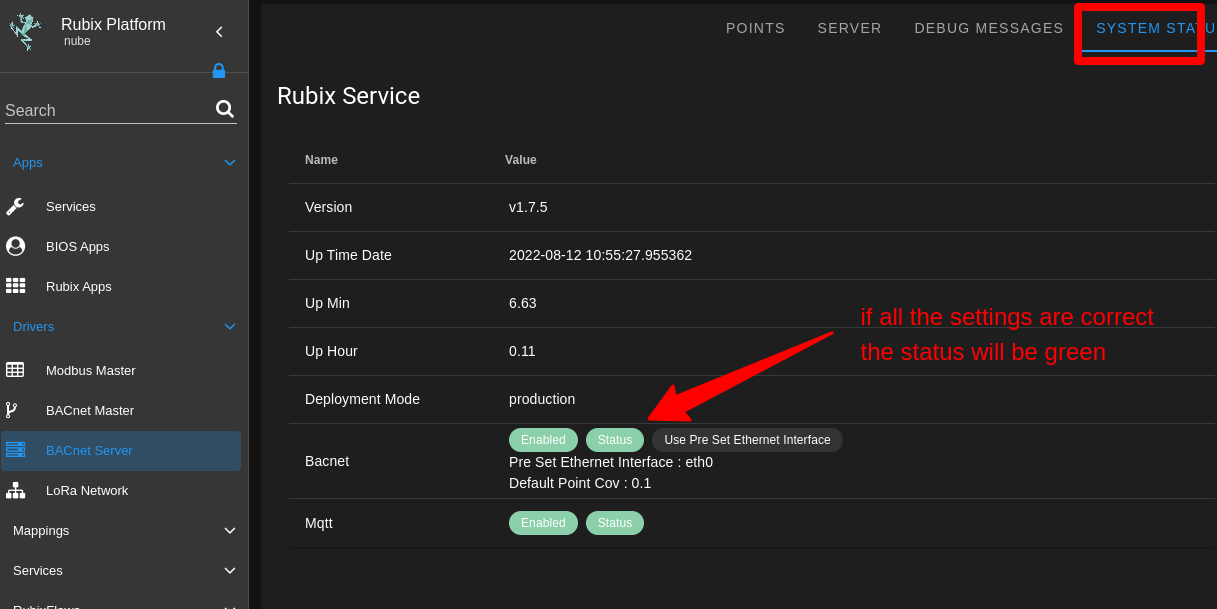Click the Up Hour row label
1217x609 pixels.
331,351
